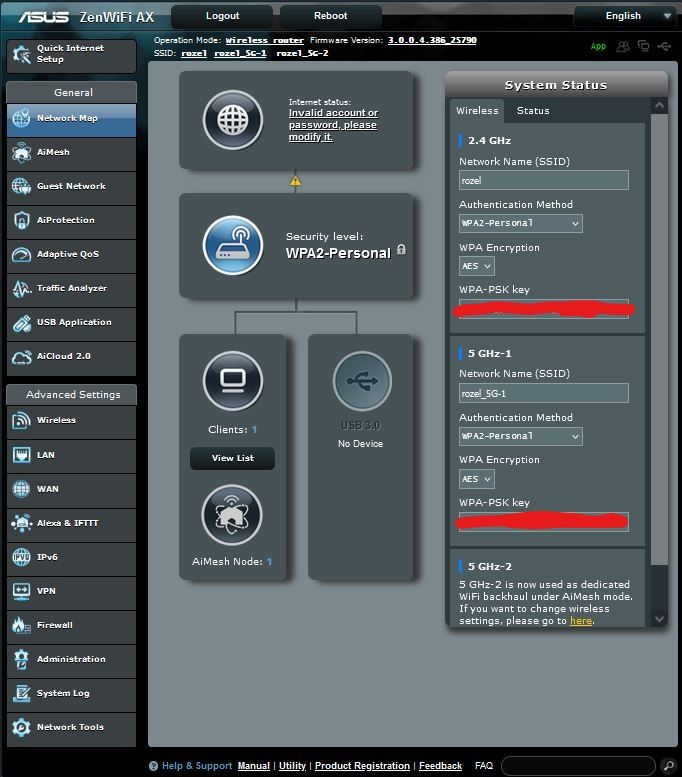The height and width of the screenshot is (777, 682).
Task: Click the Wireless router operation mode link
Action: tap(264, 40)
